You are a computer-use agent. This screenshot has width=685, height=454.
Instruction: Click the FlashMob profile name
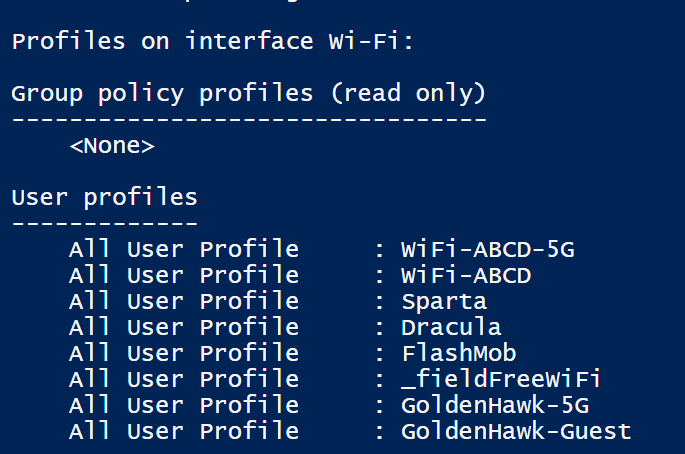pyautogui.click(x=459, y=353)
